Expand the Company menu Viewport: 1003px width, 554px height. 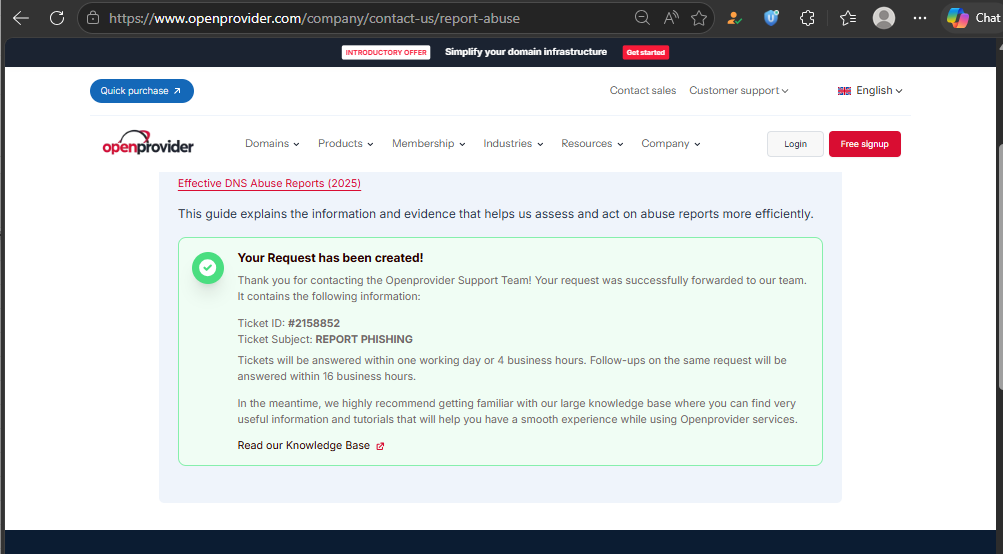point(670,143)
